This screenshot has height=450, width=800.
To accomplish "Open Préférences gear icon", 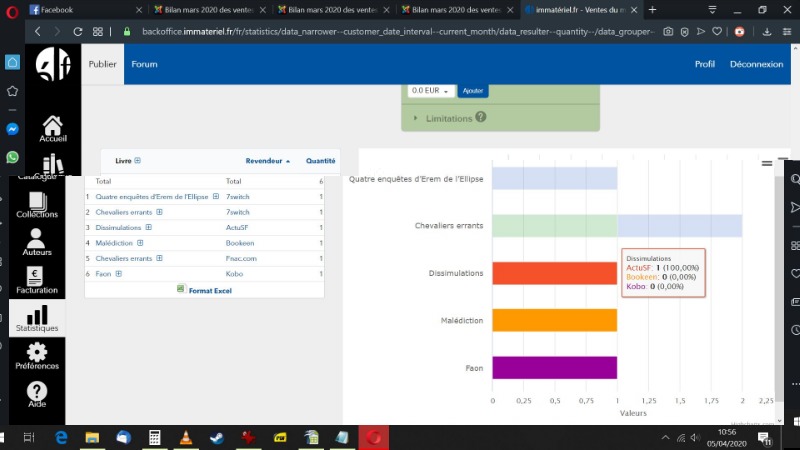I will click(37, 355).
